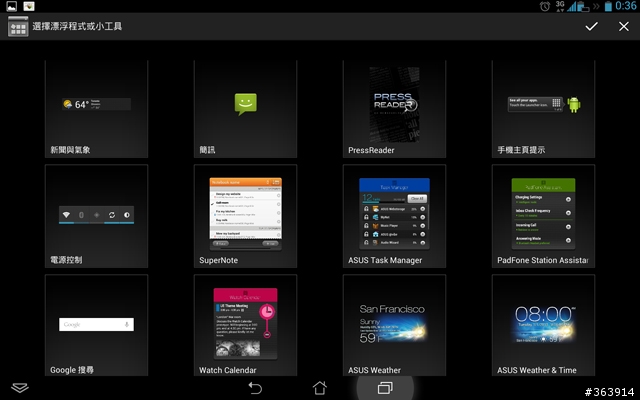This screenshot has width=640, height=400.
Task: Tap the Watch Calendar label
Action: tap(228, 370)
